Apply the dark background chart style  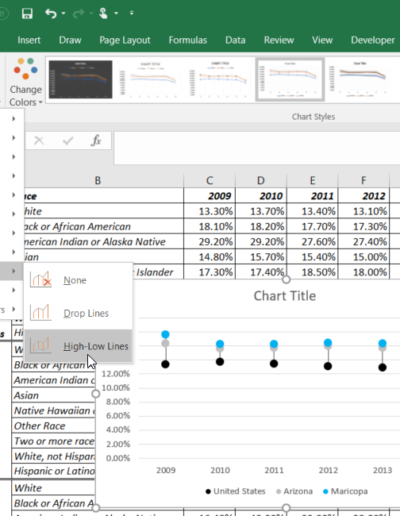[x=80, y=79]
